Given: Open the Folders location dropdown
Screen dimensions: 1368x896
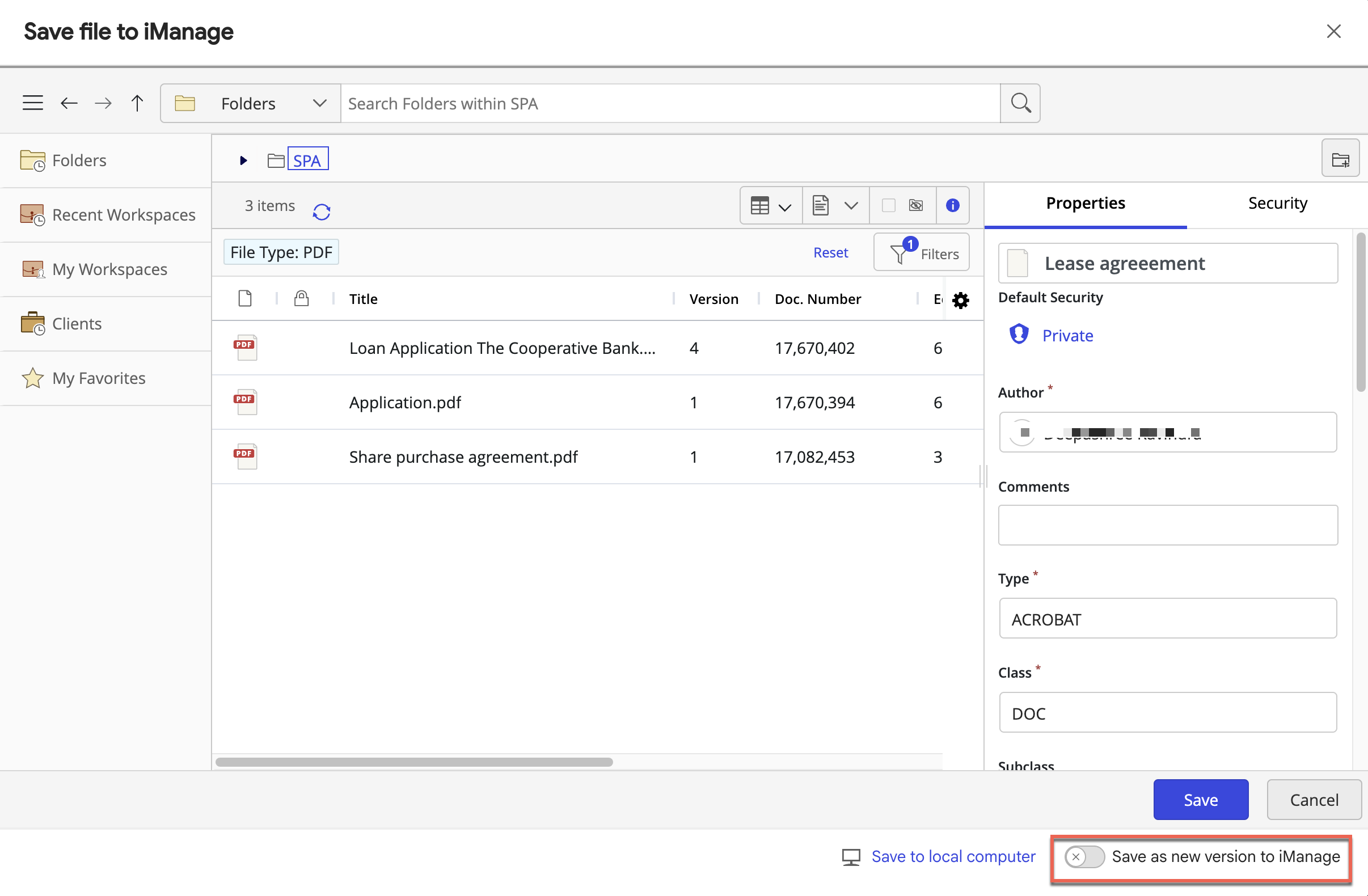Looking at the screenshot, I should [319, 103].
